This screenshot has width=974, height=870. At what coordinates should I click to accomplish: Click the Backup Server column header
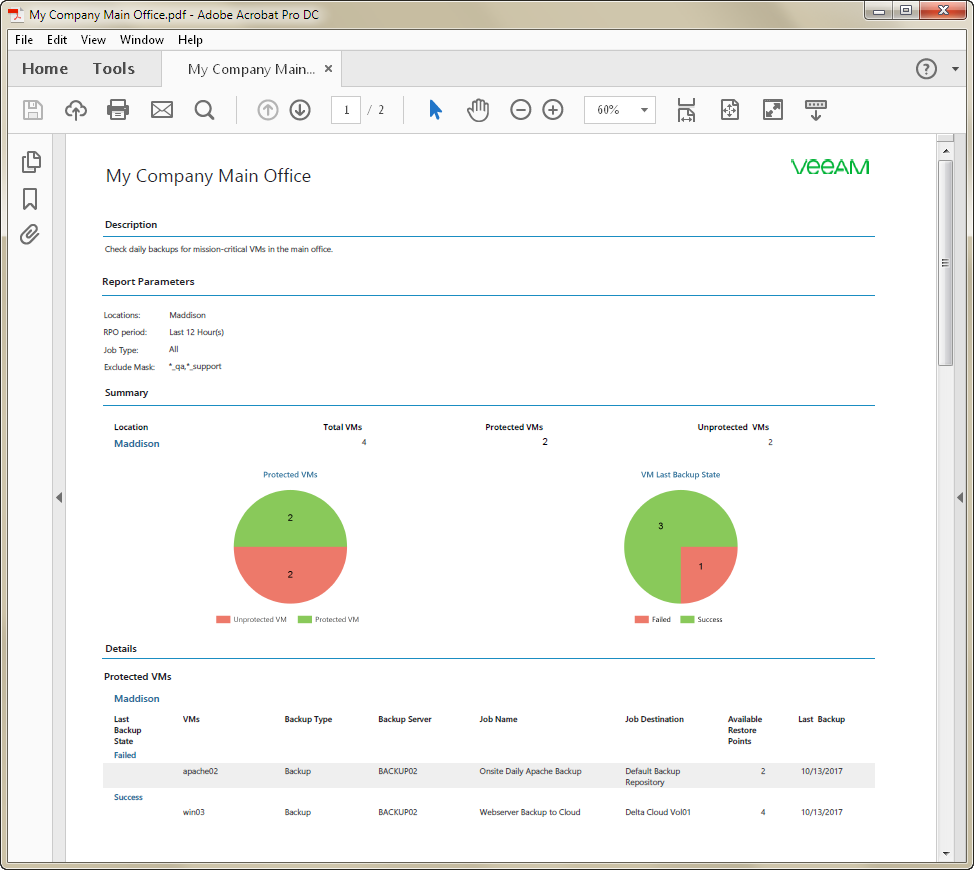click(x=404, y=719)
